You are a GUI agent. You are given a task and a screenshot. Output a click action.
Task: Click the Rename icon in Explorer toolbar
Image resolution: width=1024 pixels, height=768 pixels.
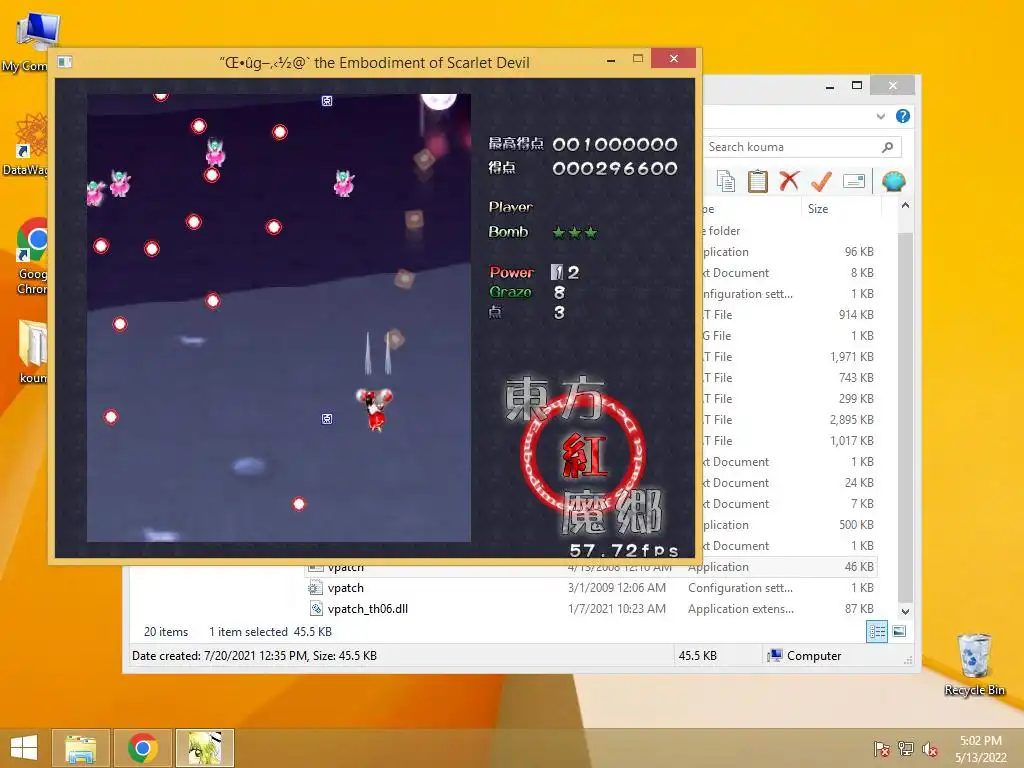pyautogui.click(x=854, y=181)
